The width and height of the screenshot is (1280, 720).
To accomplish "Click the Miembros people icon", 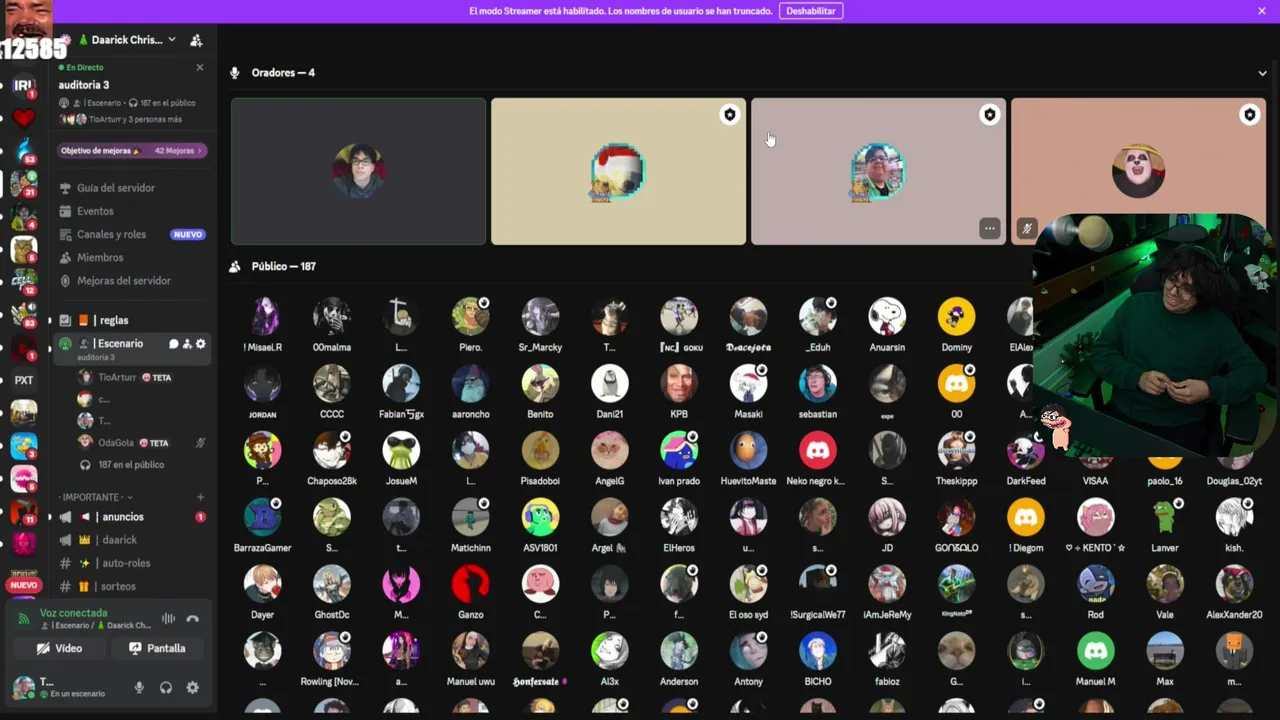I will click(65, 258).
